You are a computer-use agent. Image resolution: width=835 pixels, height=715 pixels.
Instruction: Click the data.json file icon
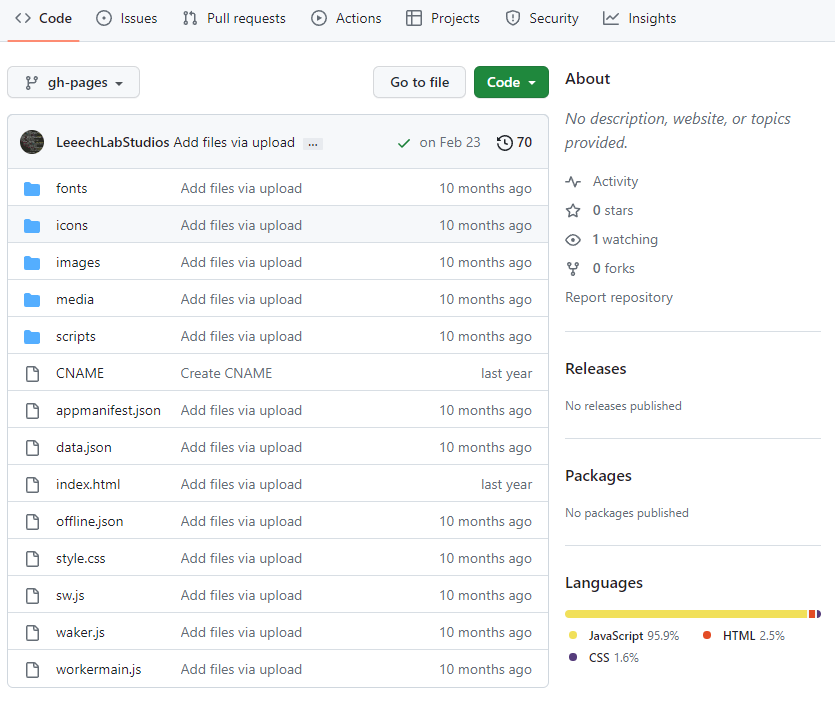coord(32,448)
